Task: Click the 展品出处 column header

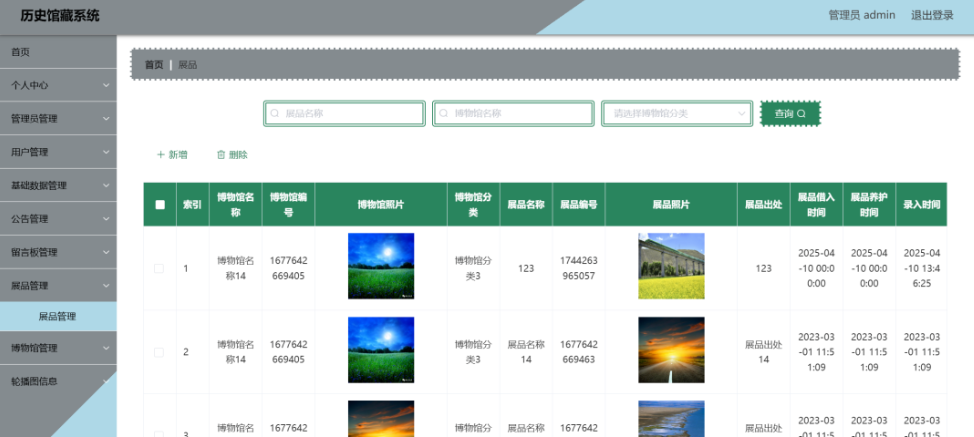Action: [763, 204]
